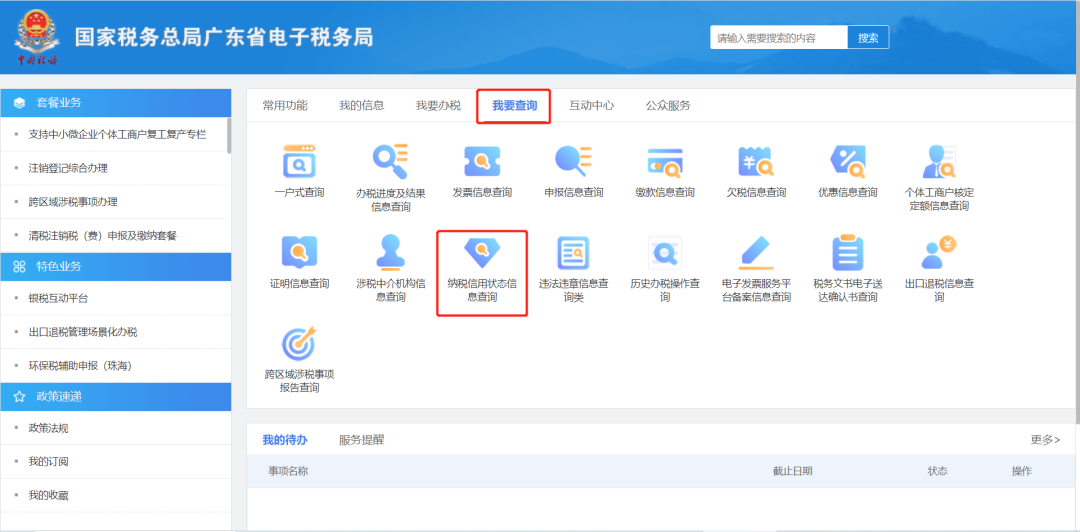The height and width of the screenshot is (532, 1080).
Task: Open 历史办税操作查询 icon
Action: coord(665,252)
